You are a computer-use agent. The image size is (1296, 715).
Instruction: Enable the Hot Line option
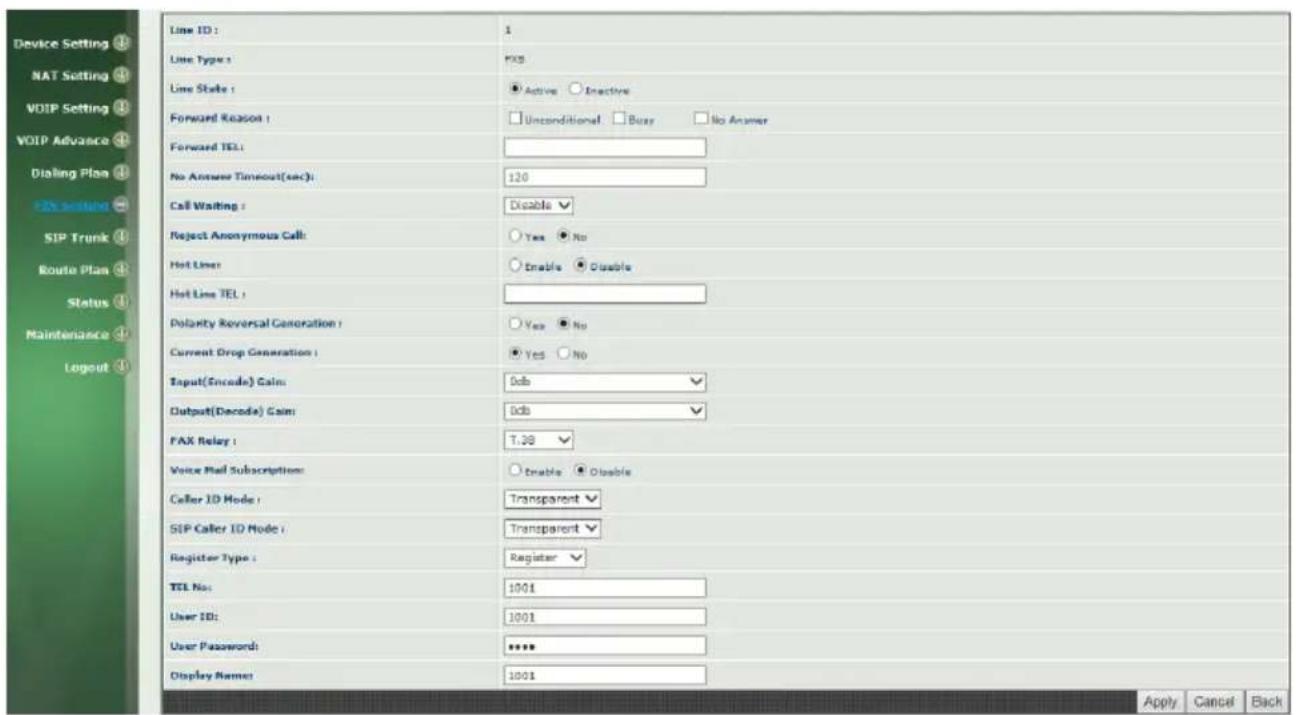(x=517, y=267)
